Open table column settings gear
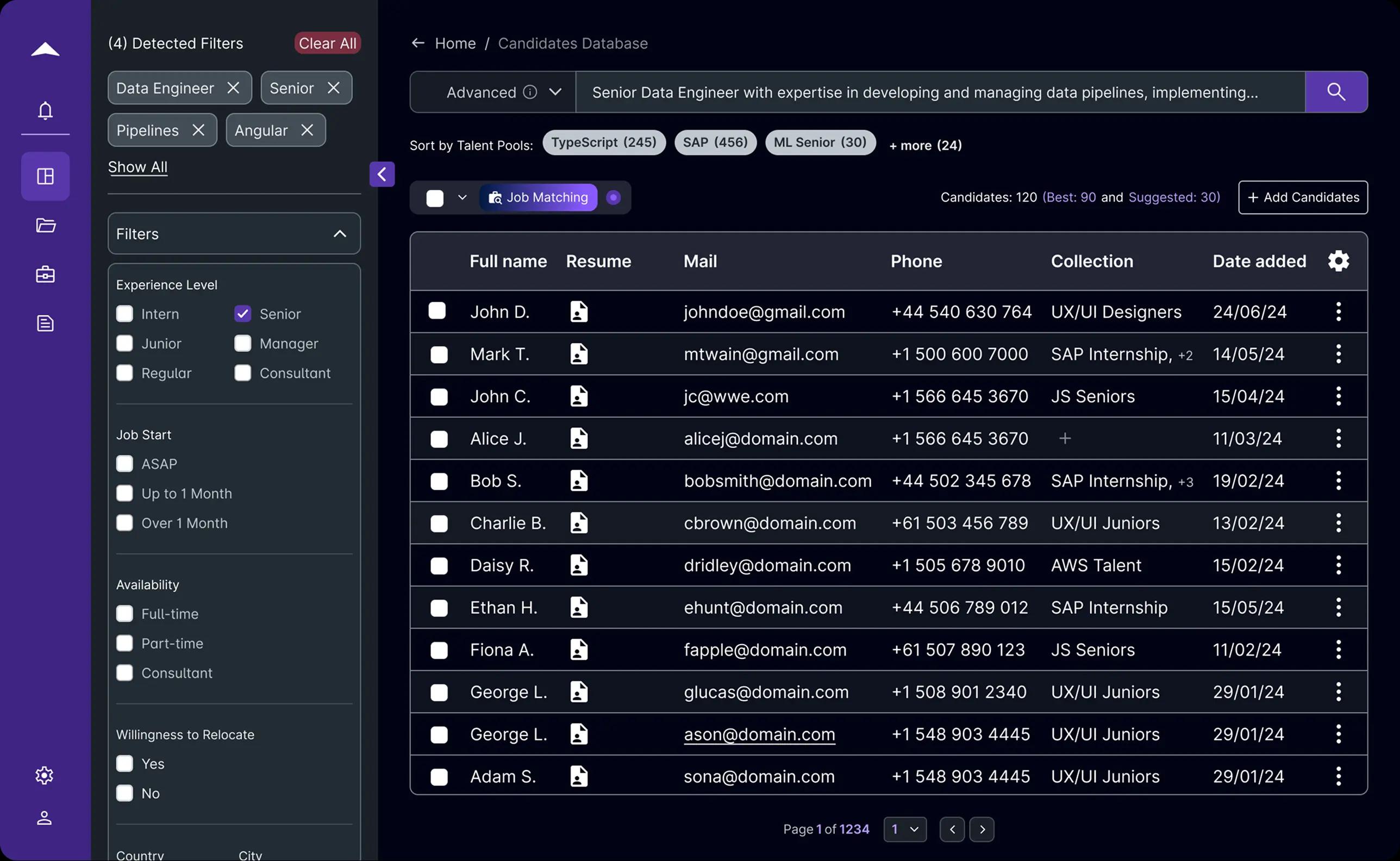 click(1338, 261)
